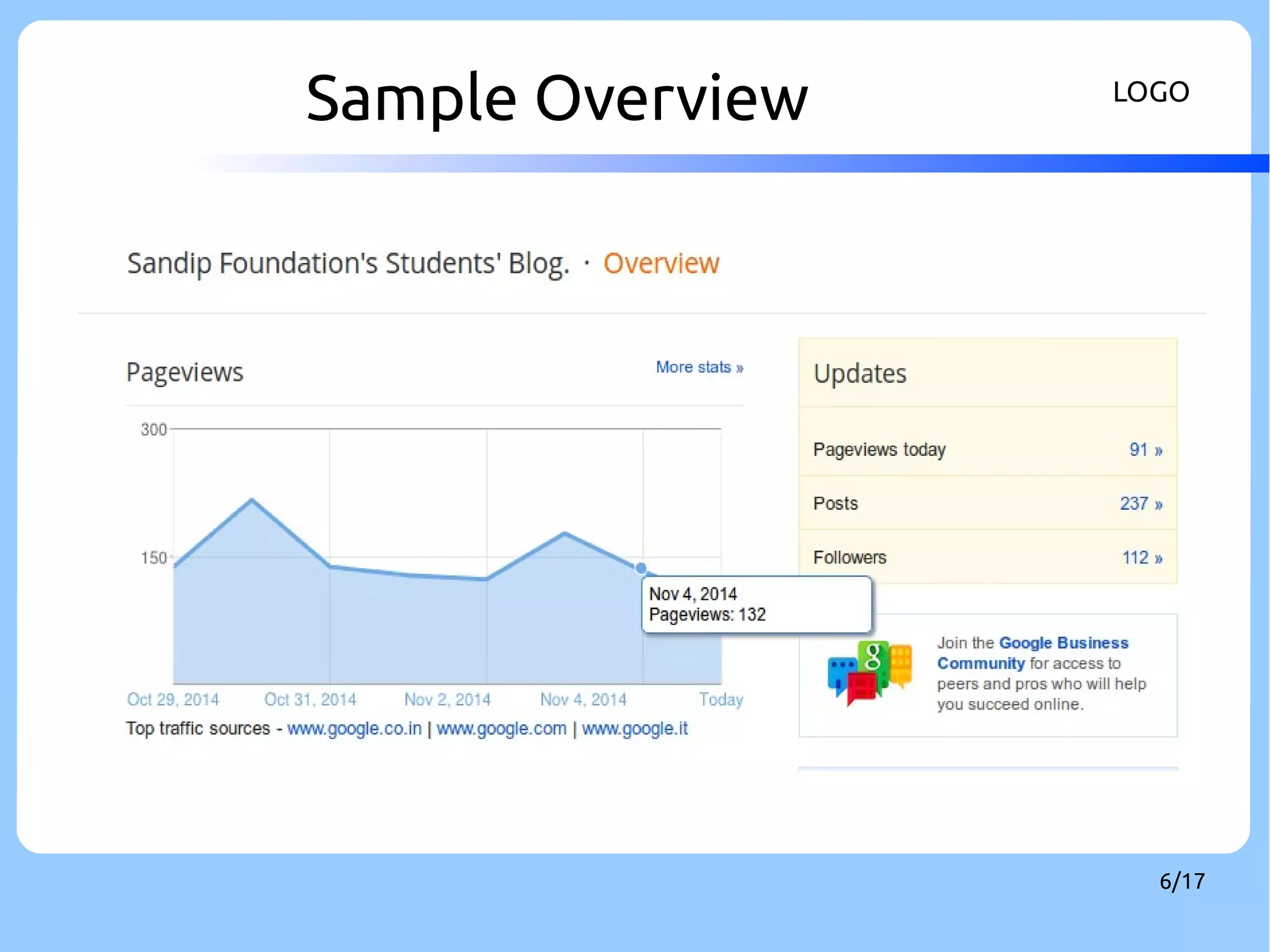
Task: Click the Google Business Community icon
Action: click(x=870, y=673)
